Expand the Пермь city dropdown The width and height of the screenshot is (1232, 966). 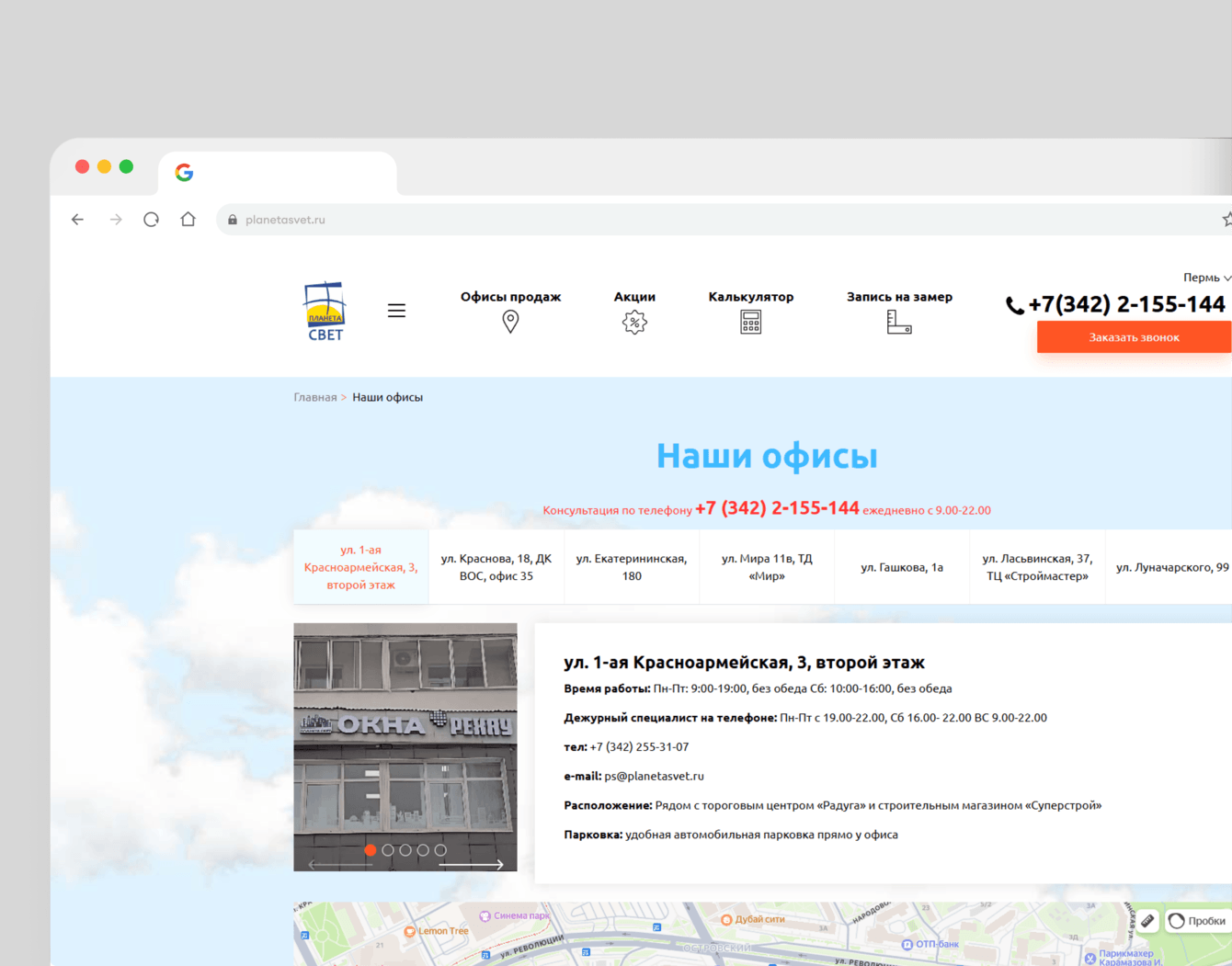point(1207,278)
